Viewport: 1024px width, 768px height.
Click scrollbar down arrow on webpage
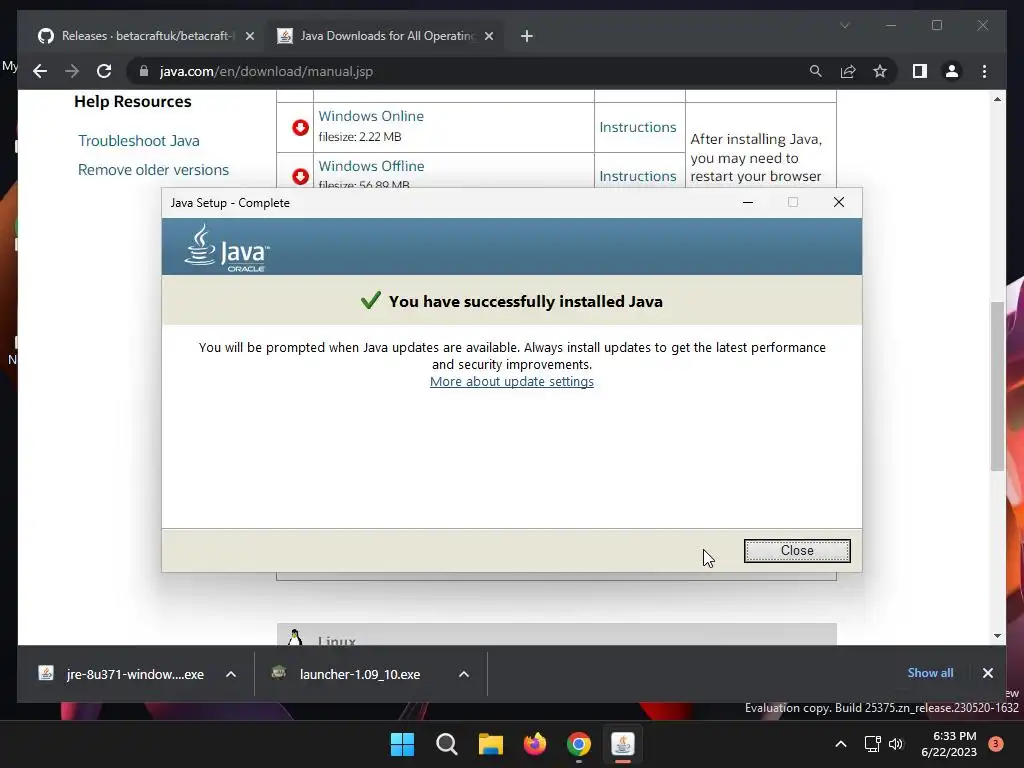pyautogui.click(x=997, y=635)
